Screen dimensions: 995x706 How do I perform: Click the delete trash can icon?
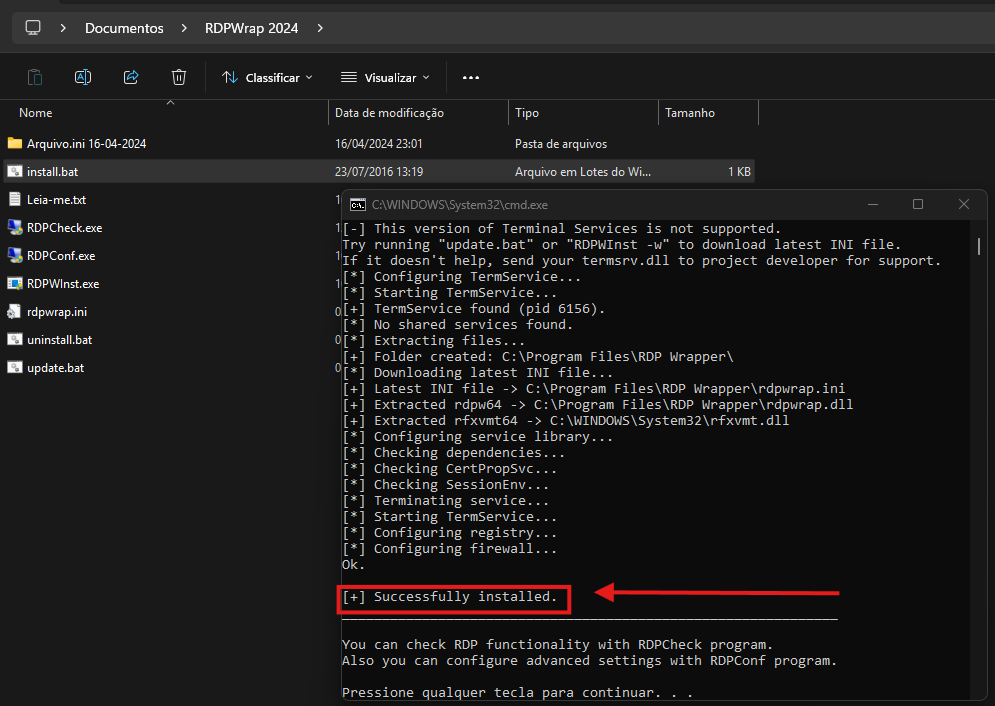(179, 77)
